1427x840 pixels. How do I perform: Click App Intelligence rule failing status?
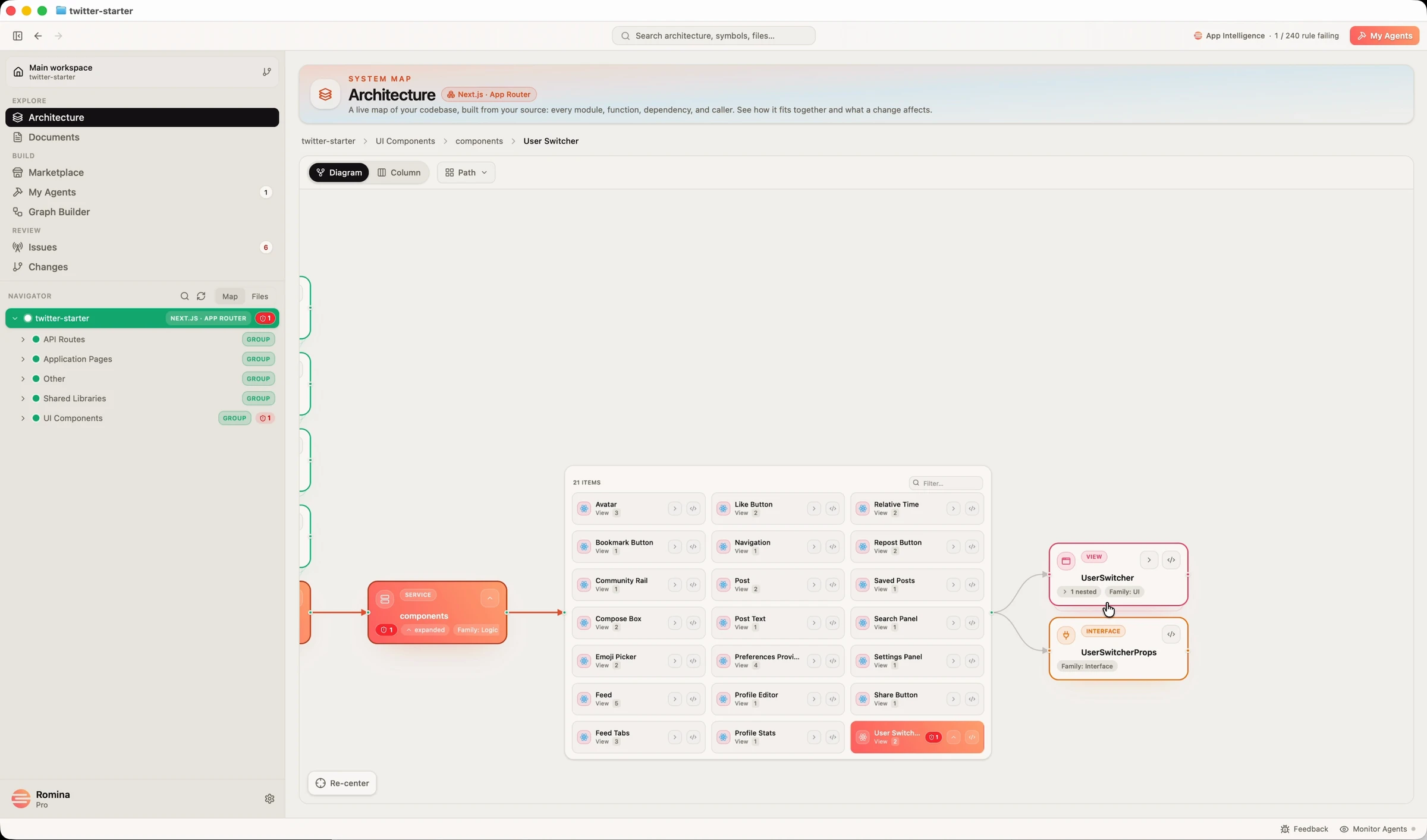click(x=1266, y=36)
